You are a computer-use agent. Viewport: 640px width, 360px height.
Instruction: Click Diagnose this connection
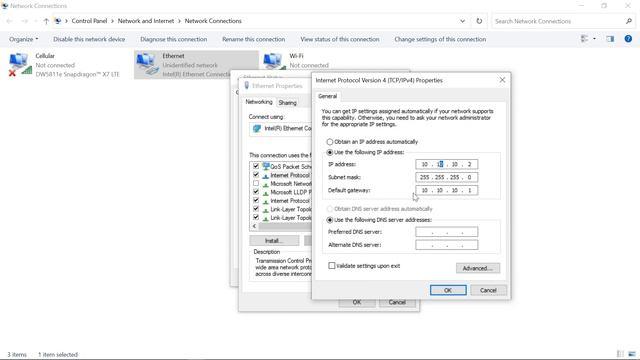pyautogui.click(x=173, y=39)
